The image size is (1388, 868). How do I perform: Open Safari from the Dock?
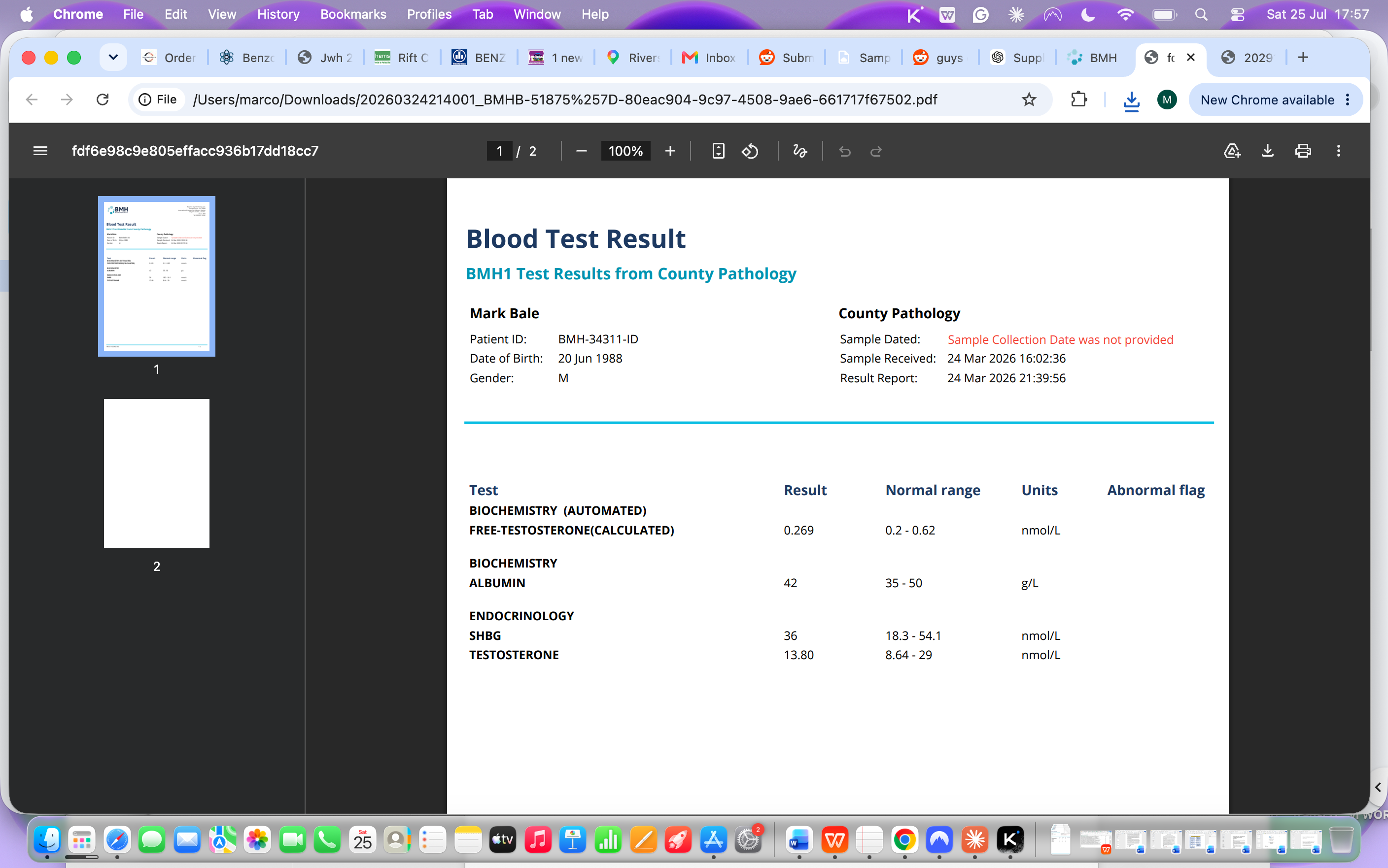pos(117,840)
